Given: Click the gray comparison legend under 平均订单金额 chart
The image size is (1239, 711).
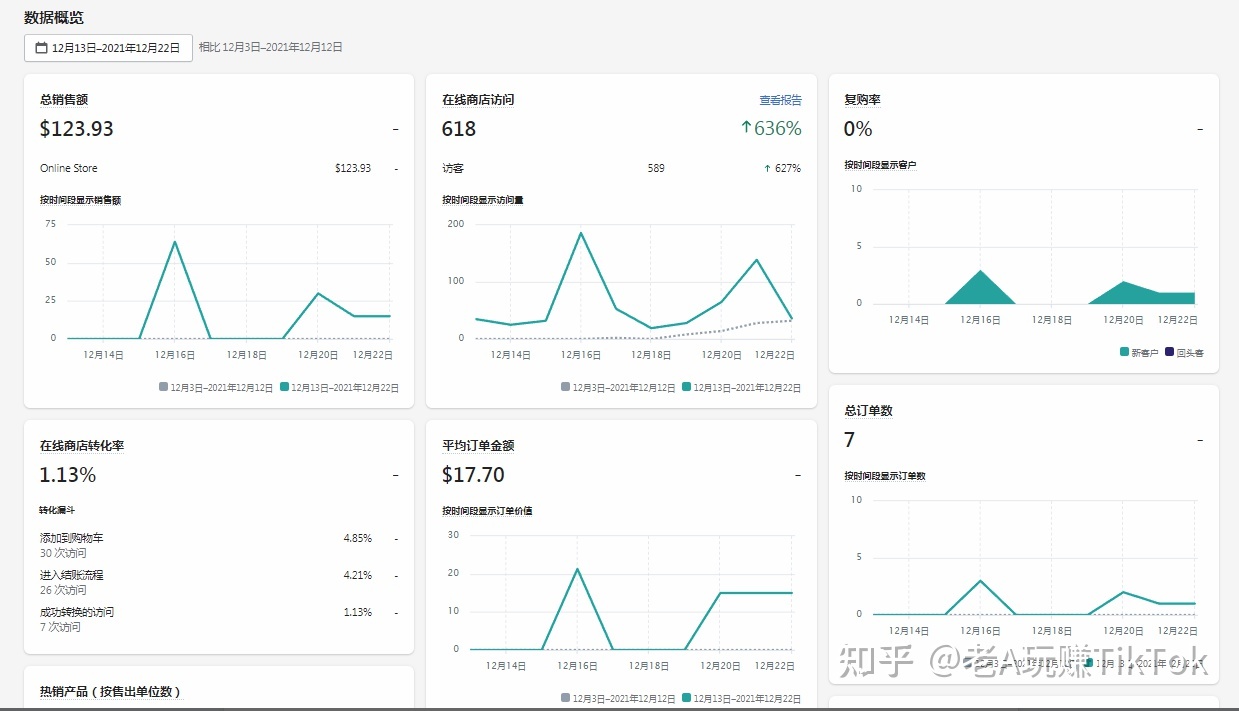Looking at the screenshot, I should tap(565, 697).
